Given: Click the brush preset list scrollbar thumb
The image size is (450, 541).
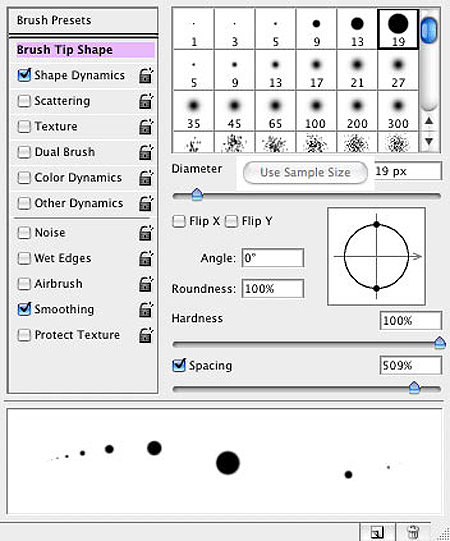Looking at the screenshot, I should tap(429, 29).
